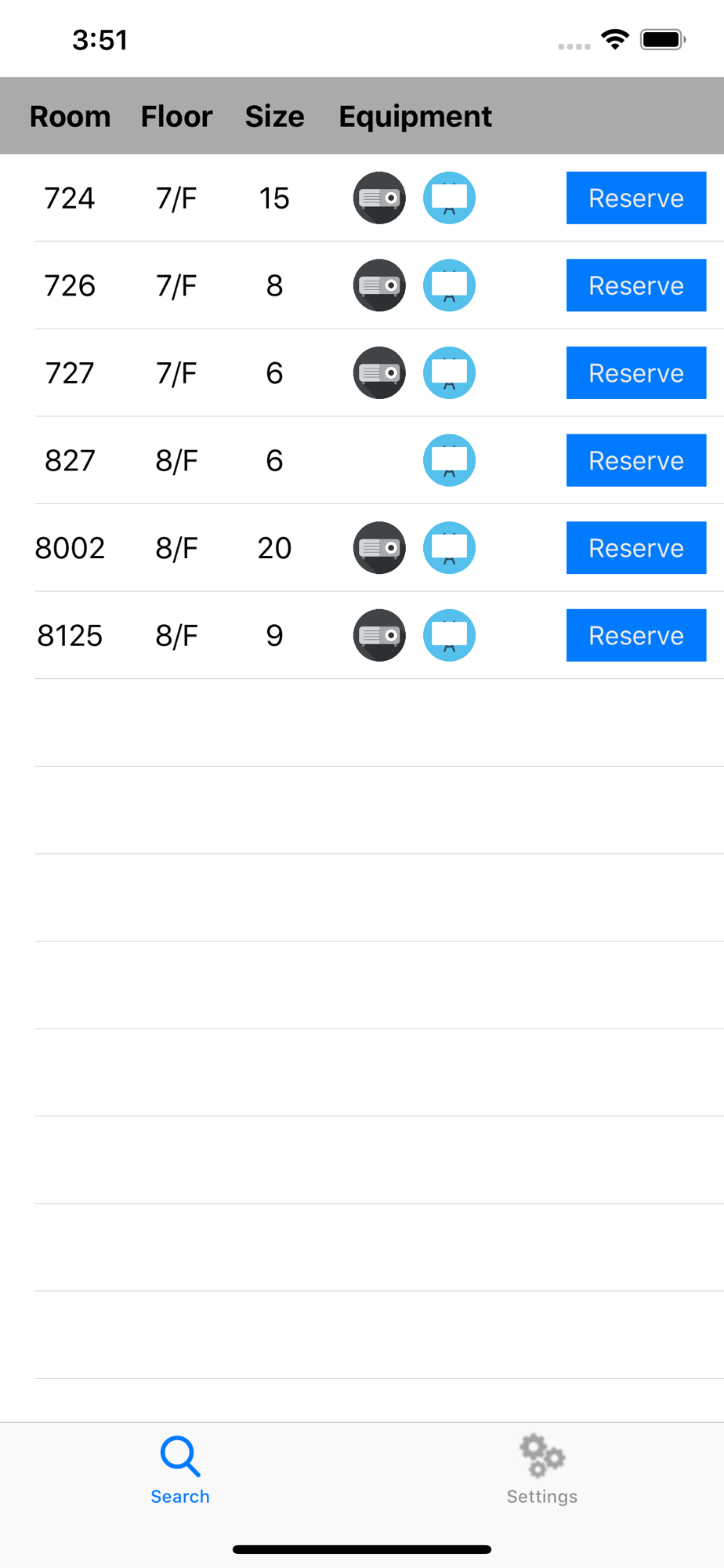Tap projector icon for room 8125
The width and height of the screenshot is (724, 1568).
379,635
